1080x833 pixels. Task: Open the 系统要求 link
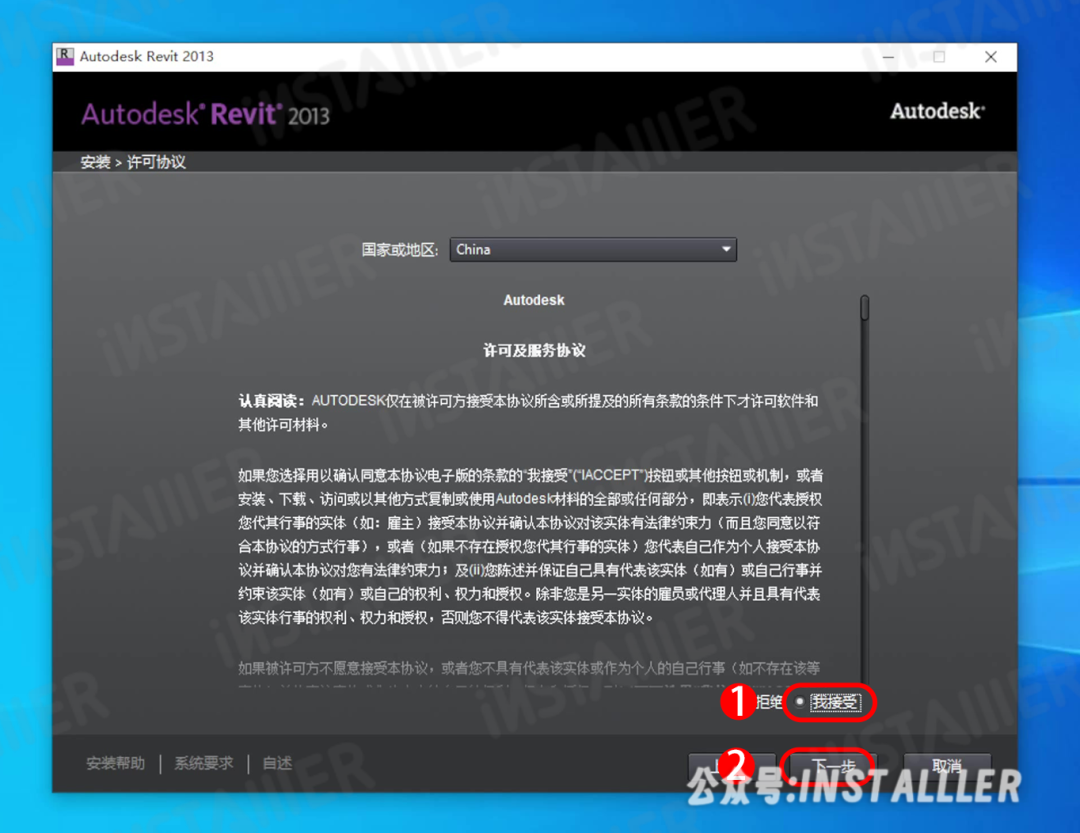coord(204,763)
